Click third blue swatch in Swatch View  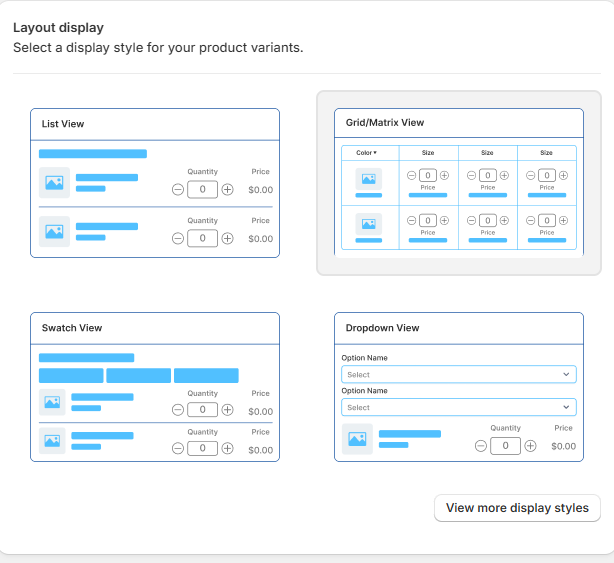coord(206,375)
